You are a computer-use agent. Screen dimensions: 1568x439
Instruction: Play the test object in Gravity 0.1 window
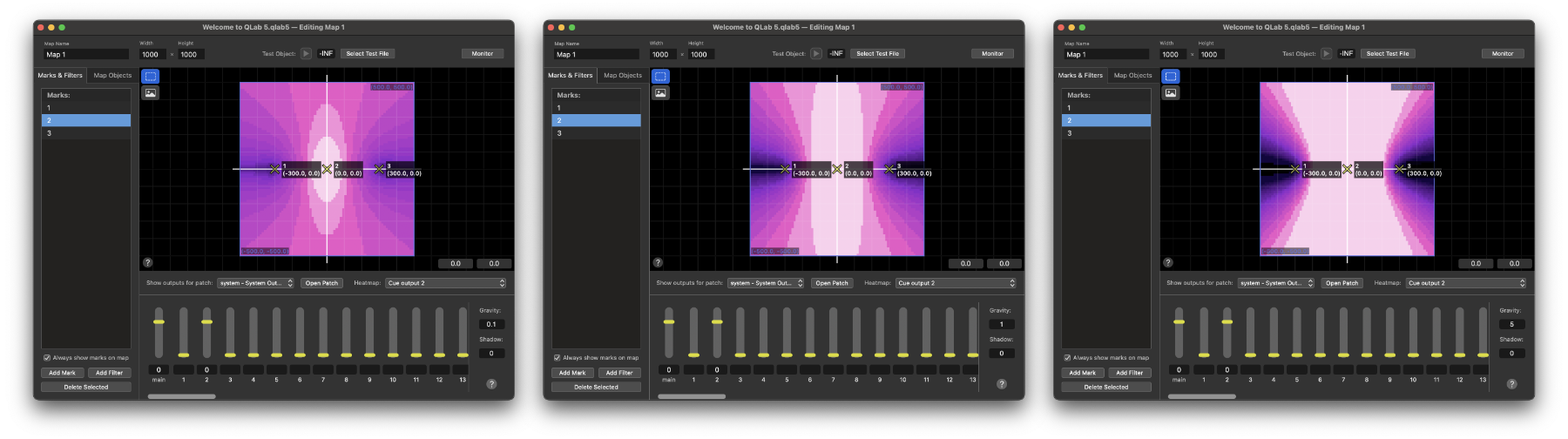coord(306,54)
